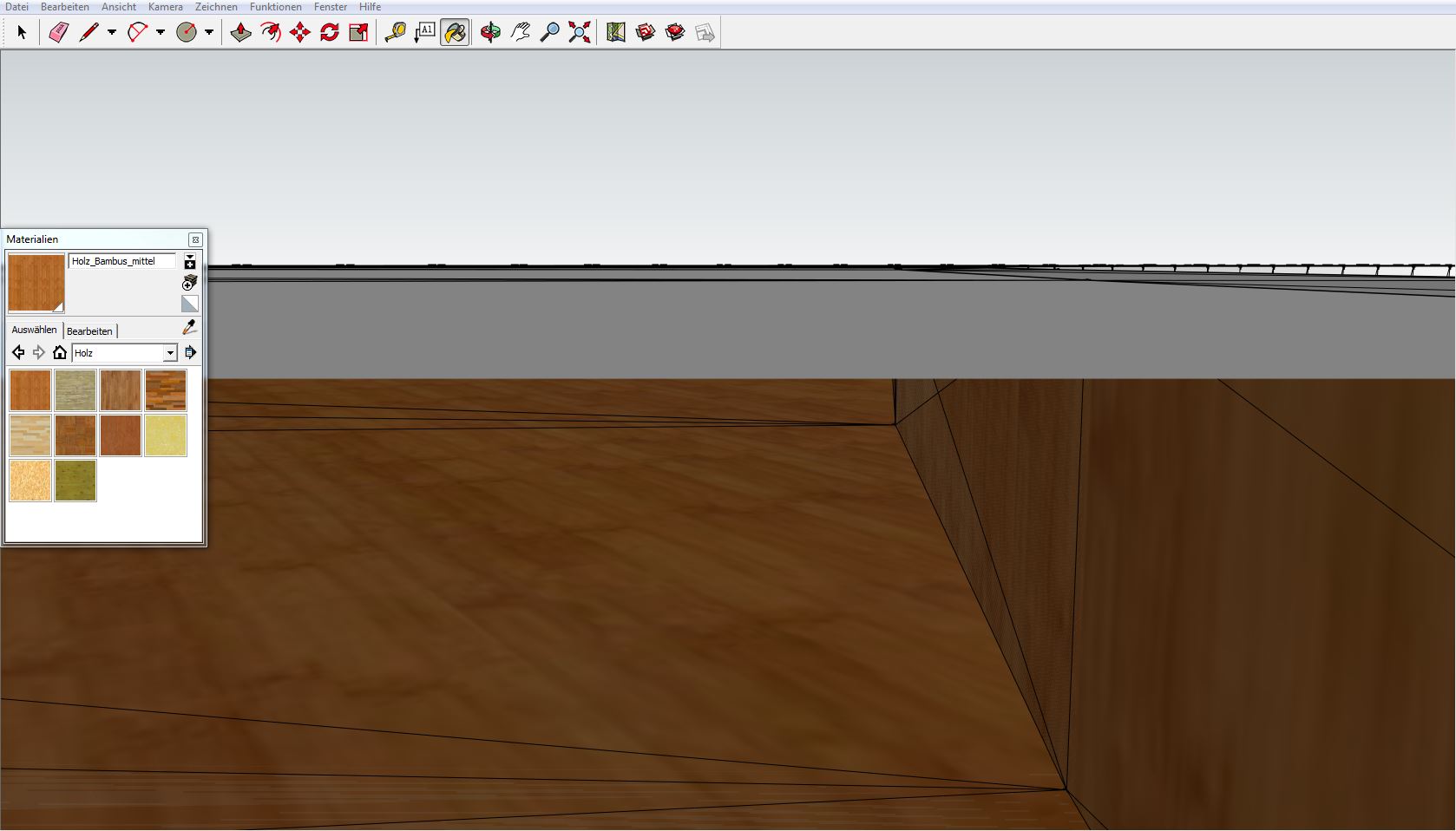Activate the Rotate tool
Image resolution: width=1456 pixels, height=831 pixels.
point(329,33)
